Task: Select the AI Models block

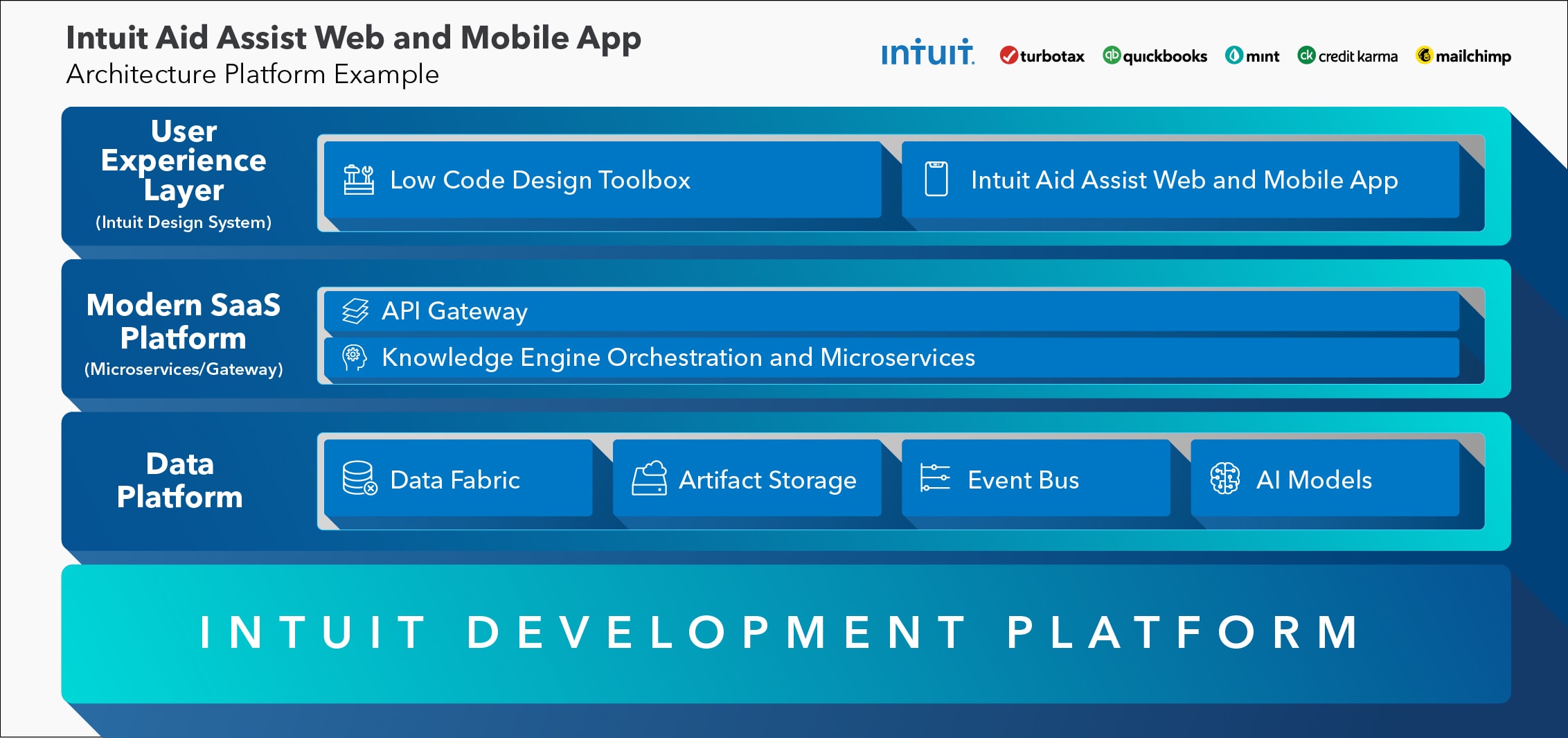Action: 1325,478
